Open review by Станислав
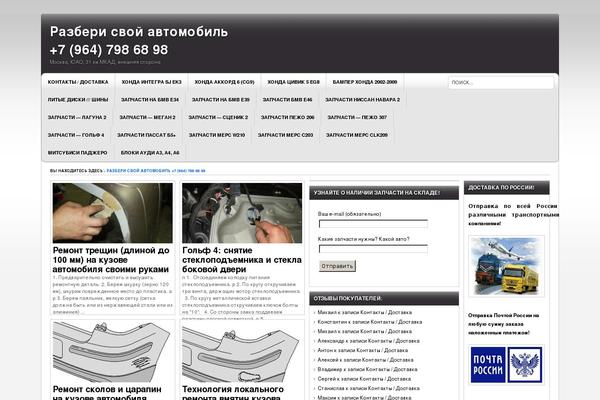The height and width of the screenshot is (400, 600). coord(368,388)
